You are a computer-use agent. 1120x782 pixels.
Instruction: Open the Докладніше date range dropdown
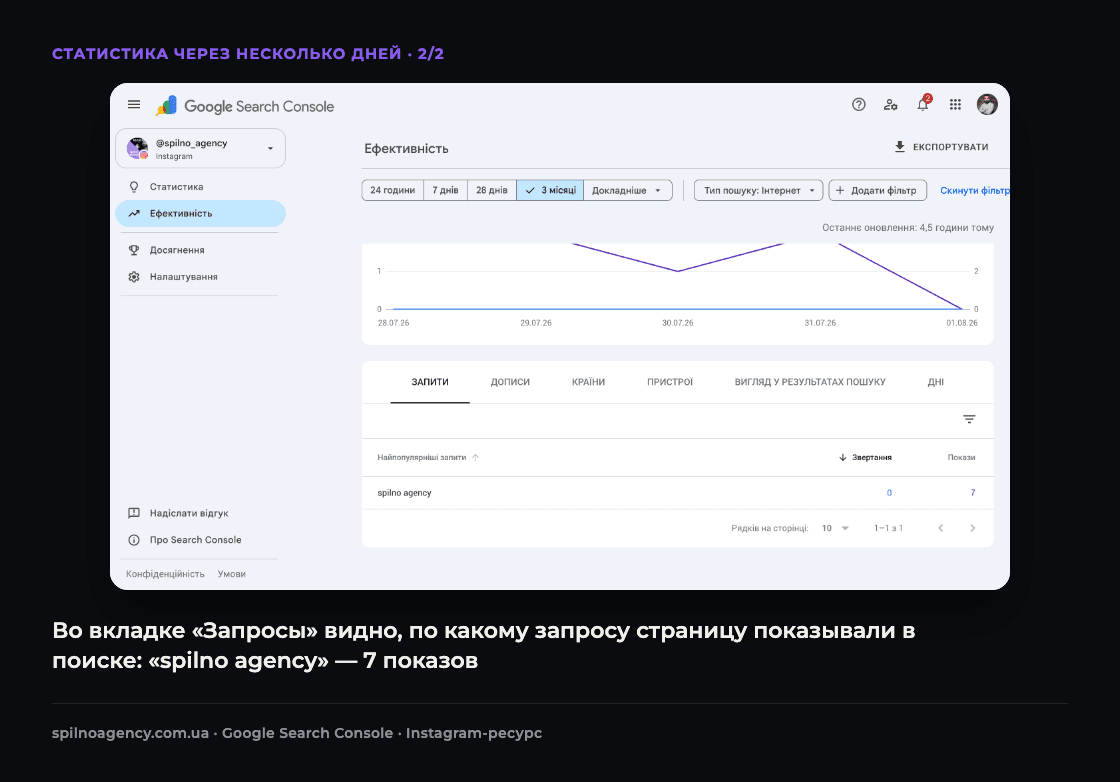point(628,190)
